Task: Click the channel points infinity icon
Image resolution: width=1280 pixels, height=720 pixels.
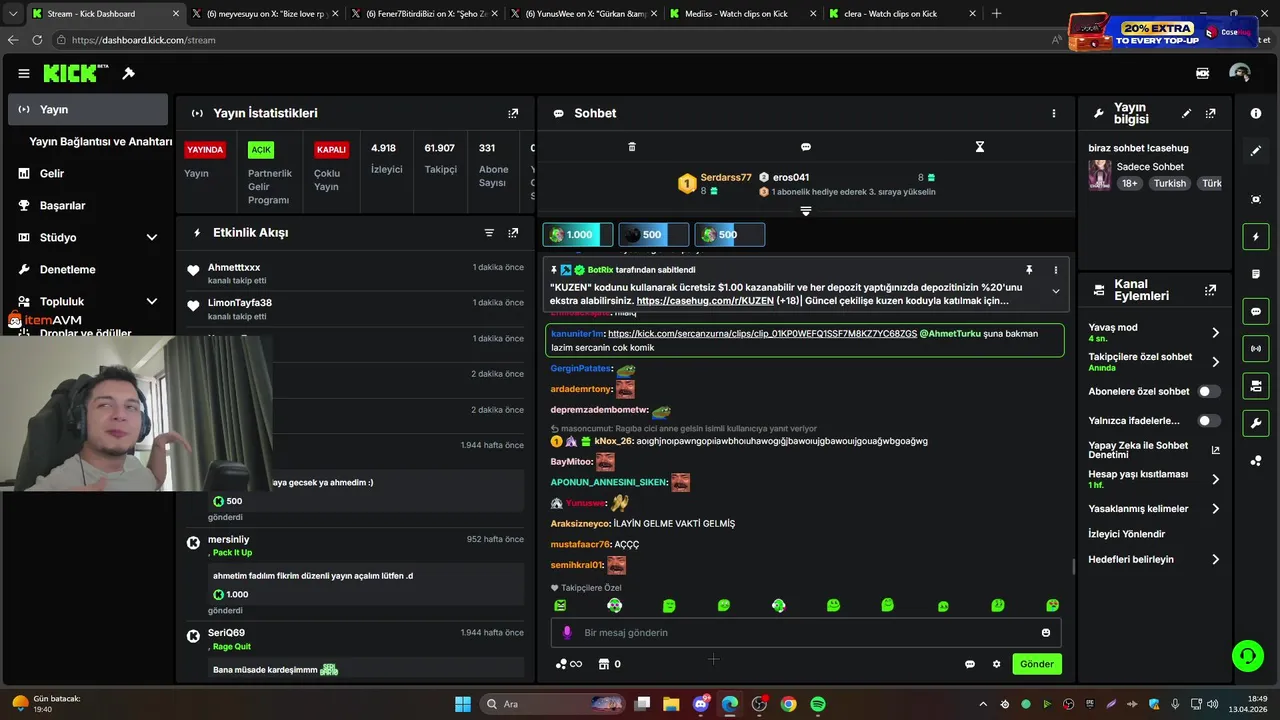Action: tap(569, 664)
